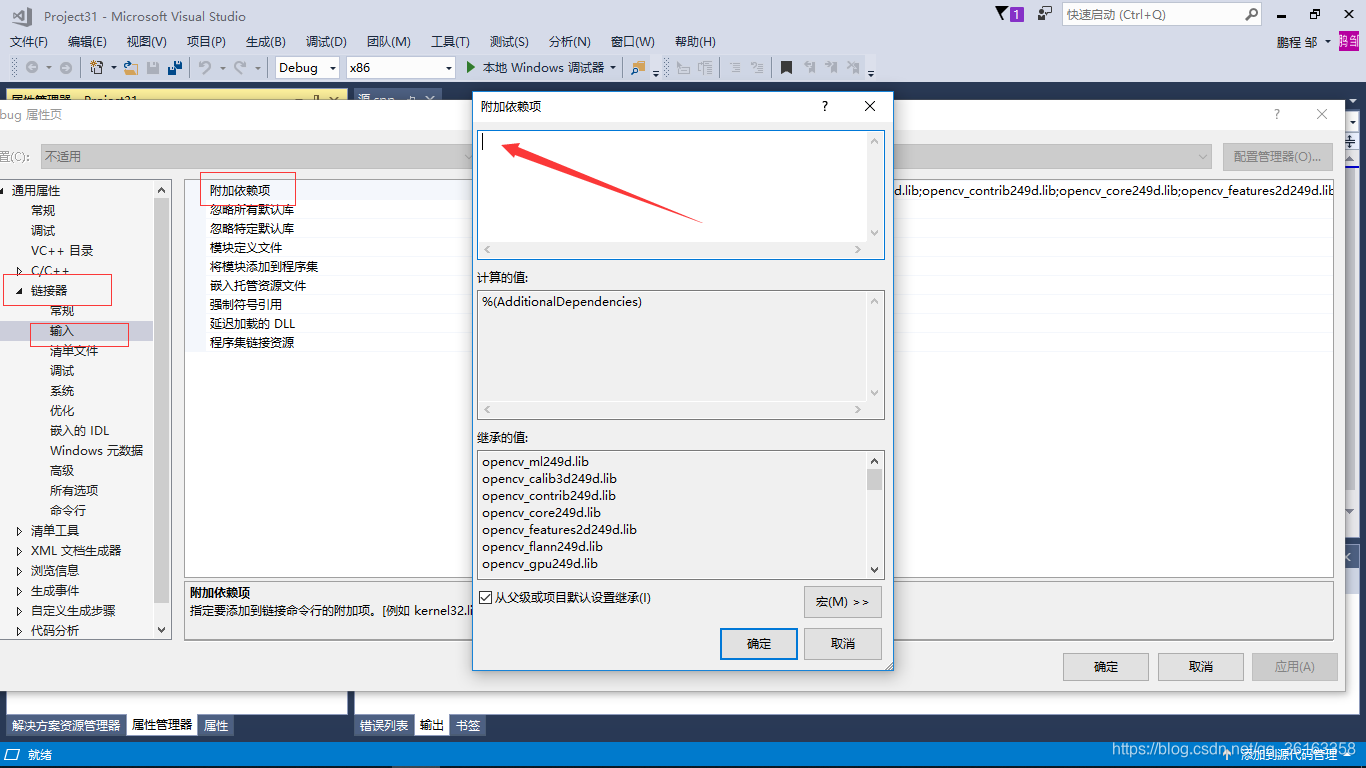Open the 工具(T) menu
Viewport: 1366px width, 768px height.
click(450, 41)
